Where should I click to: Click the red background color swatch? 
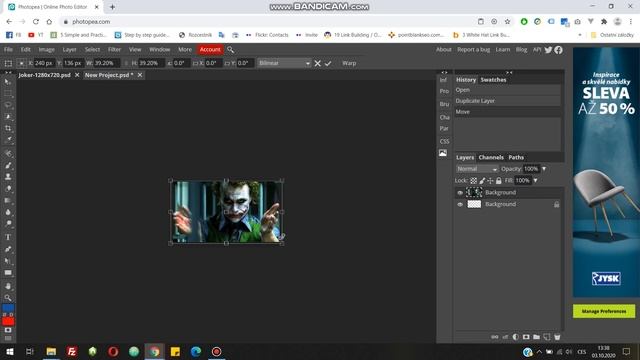tap(8, 321)
